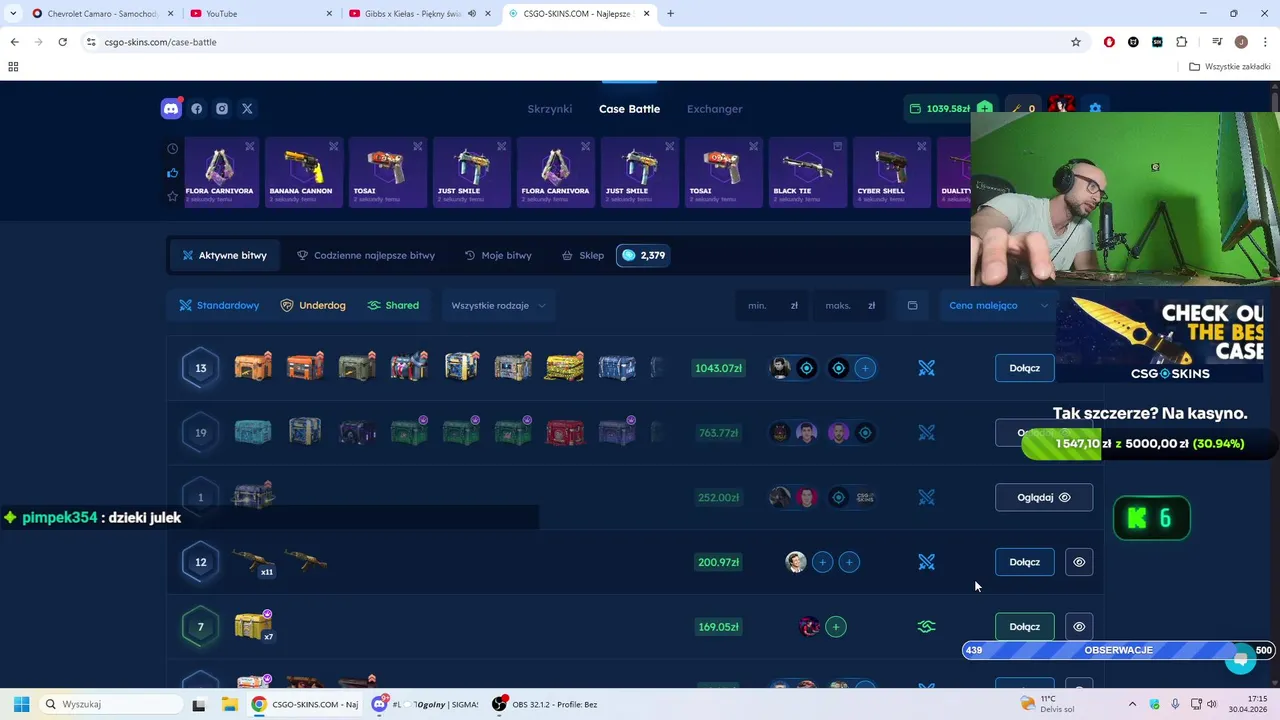The height and width of the screenshot is (720, 1280).
Task: Switch to Aktywne bitwy tab
Action: pyautogui.click(x=224, y=255)
